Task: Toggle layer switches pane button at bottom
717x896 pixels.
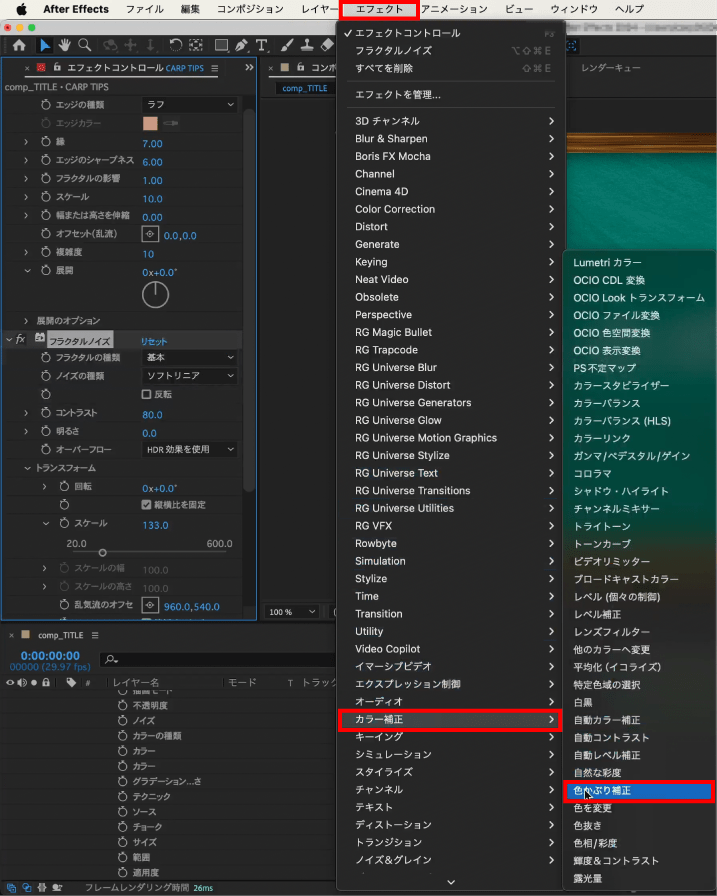Action: (x=11, y=887)
